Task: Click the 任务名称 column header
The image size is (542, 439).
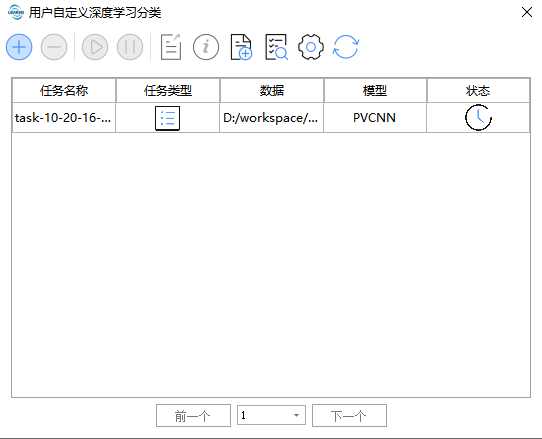Action: pyautogui.click(x=64, y=91)
